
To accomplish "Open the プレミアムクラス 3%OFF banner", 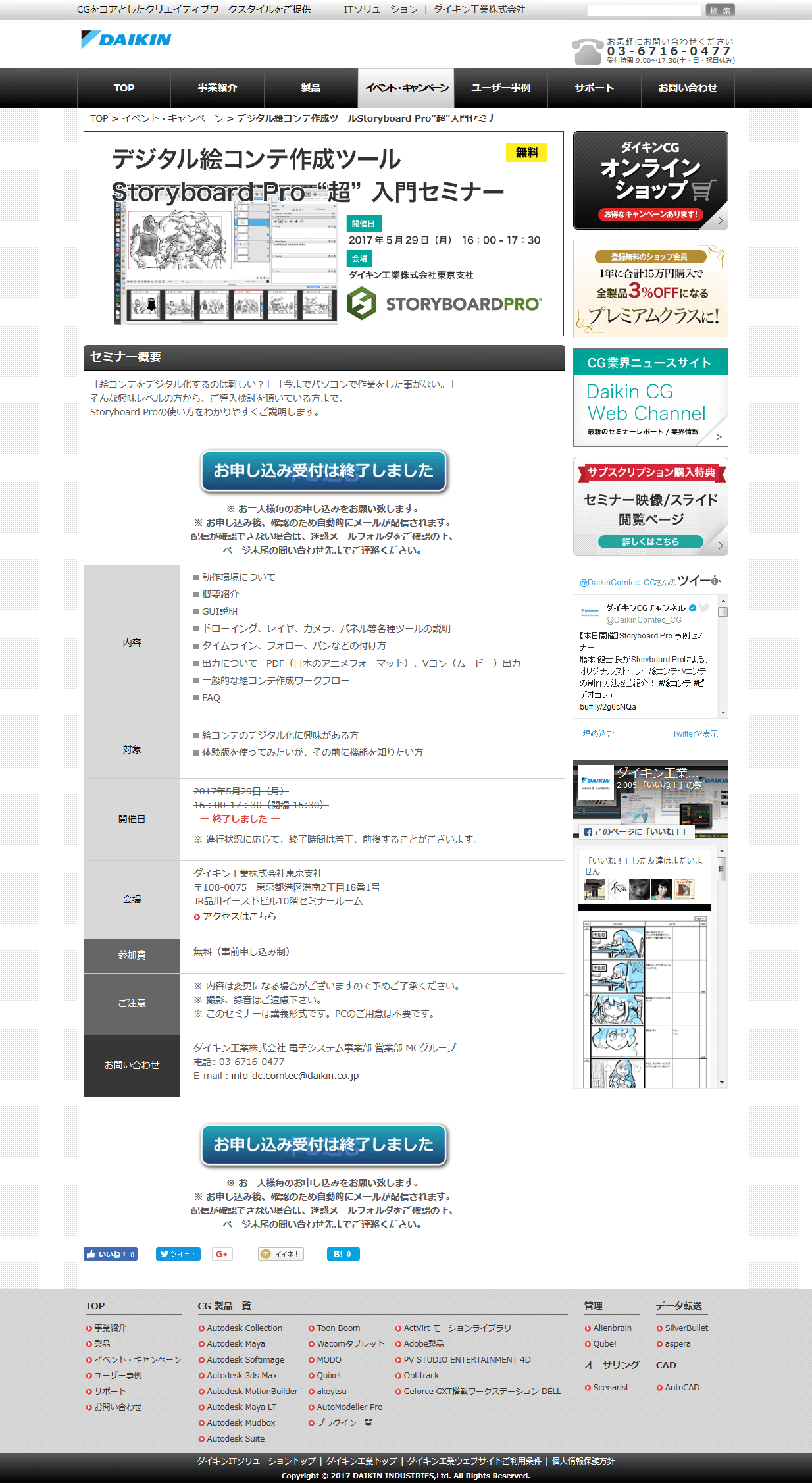I will pyautogui.click(x=650, y=289).
